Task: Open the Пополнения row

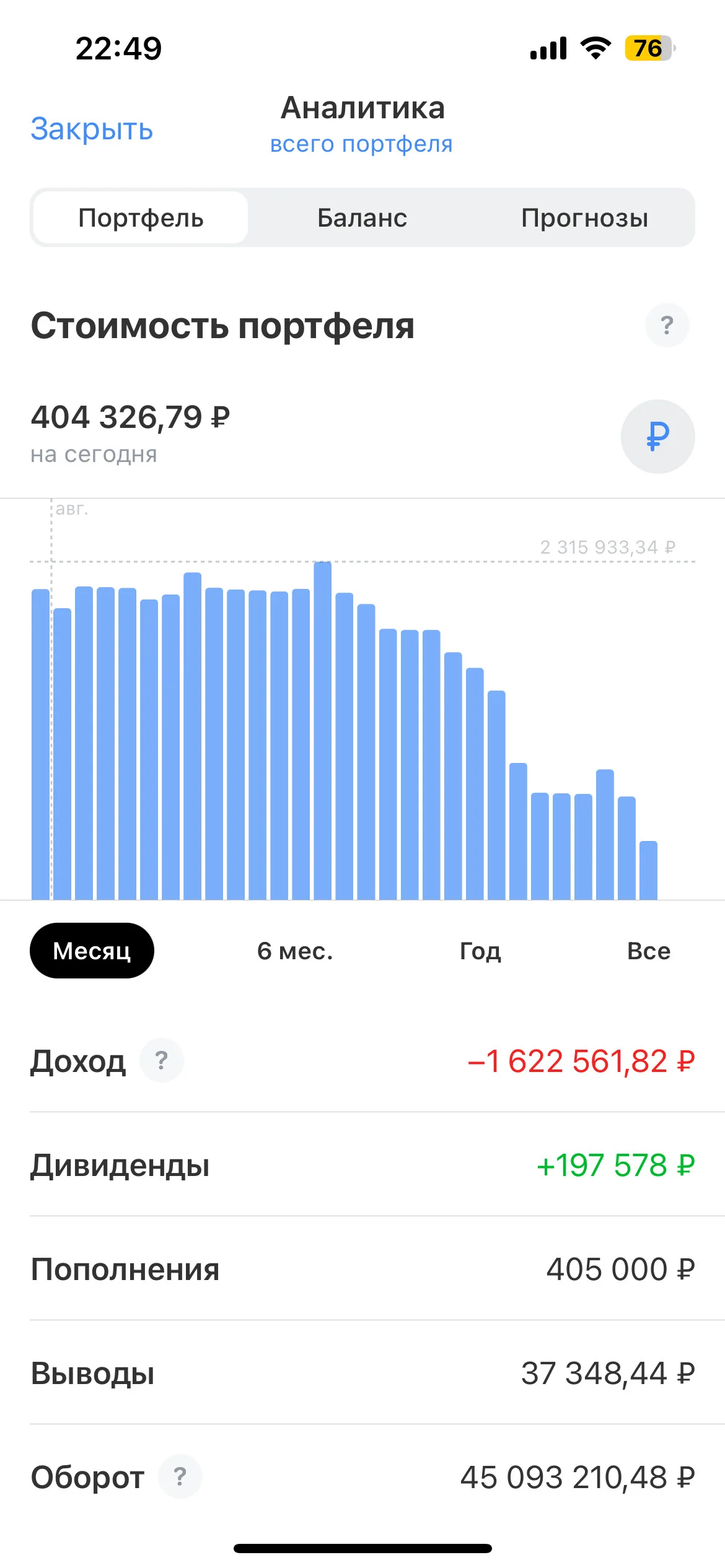Action: coord(362,1269)
